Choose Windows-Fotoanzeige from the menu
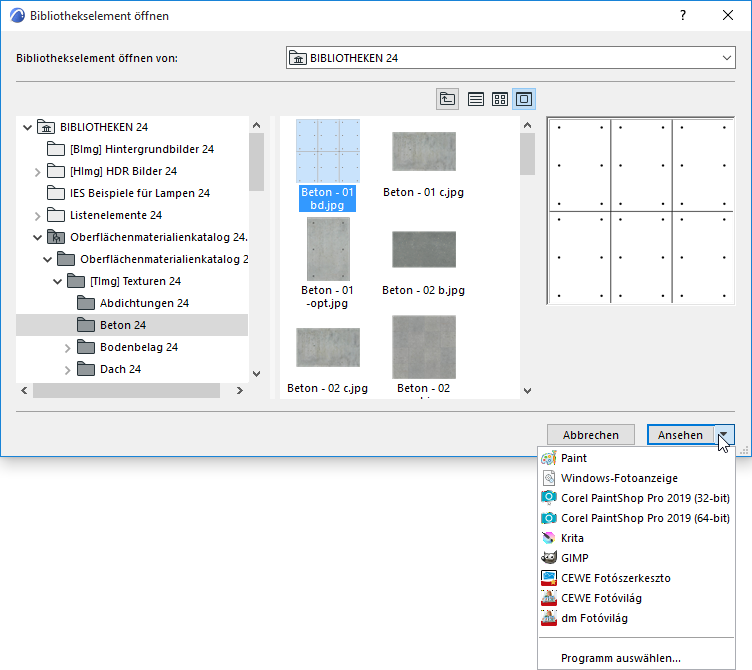 tap(636, 478)
